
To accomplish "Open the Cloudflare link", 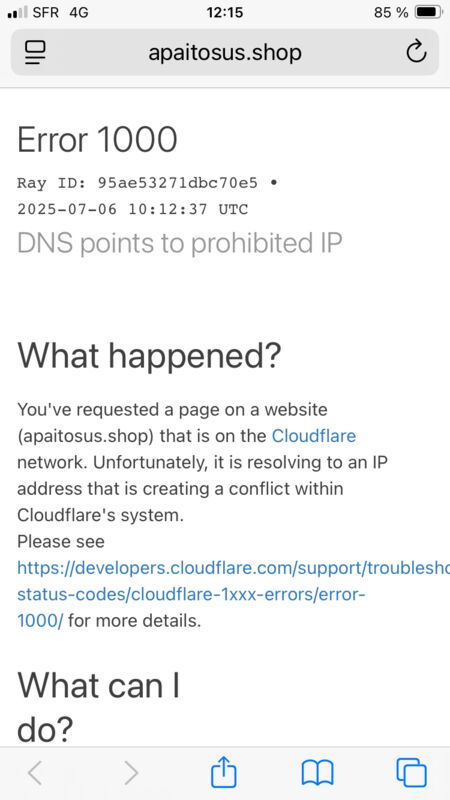I will [314, 436].
